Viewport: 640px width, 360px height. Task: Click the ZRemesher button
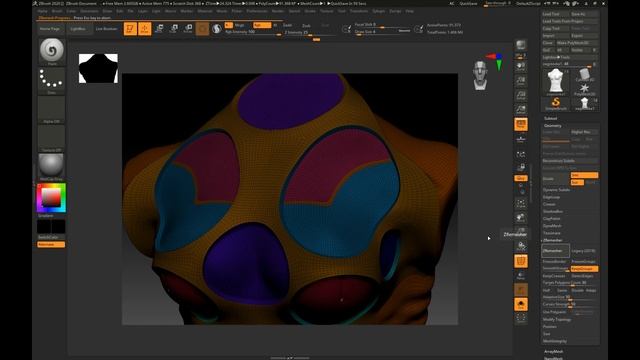point(556,251)
